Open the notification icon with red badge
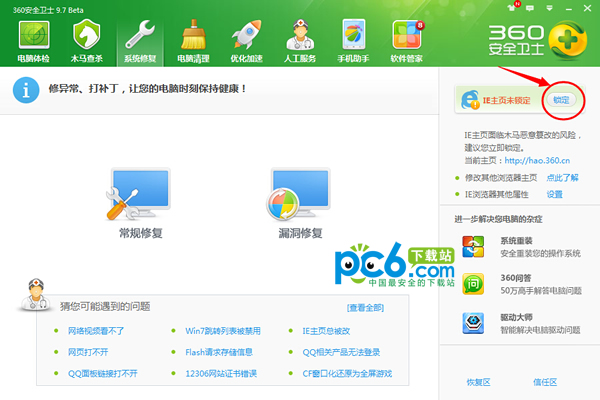The height and width of the screenshot is (400, 600). [513, 7]
